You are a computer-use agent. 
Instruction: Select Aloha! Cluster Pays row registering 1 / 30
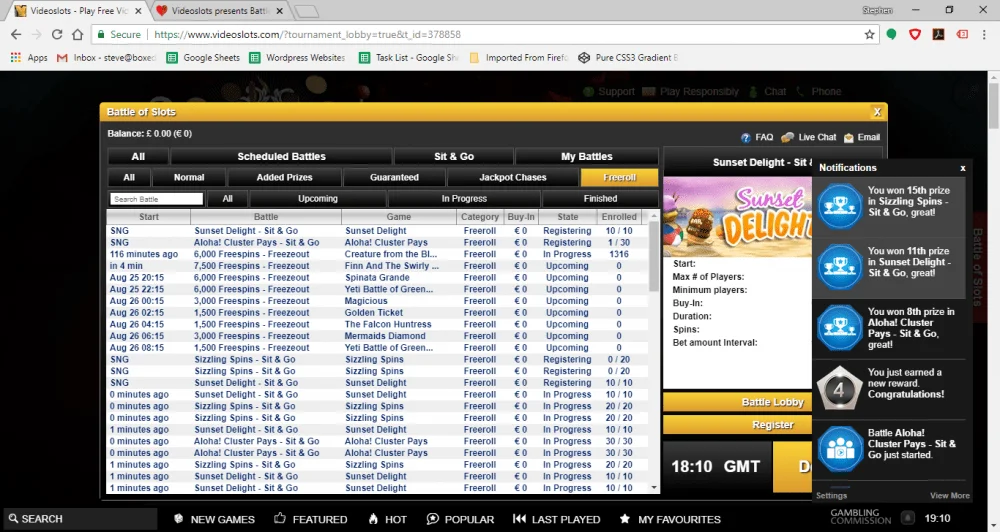pos(377,242)
